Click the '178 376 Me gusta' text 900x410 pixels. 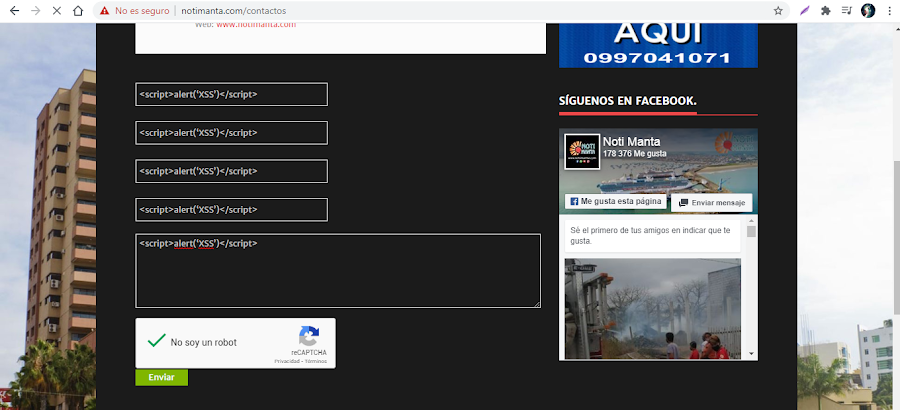pyautogui.click(x=634, y=153)
